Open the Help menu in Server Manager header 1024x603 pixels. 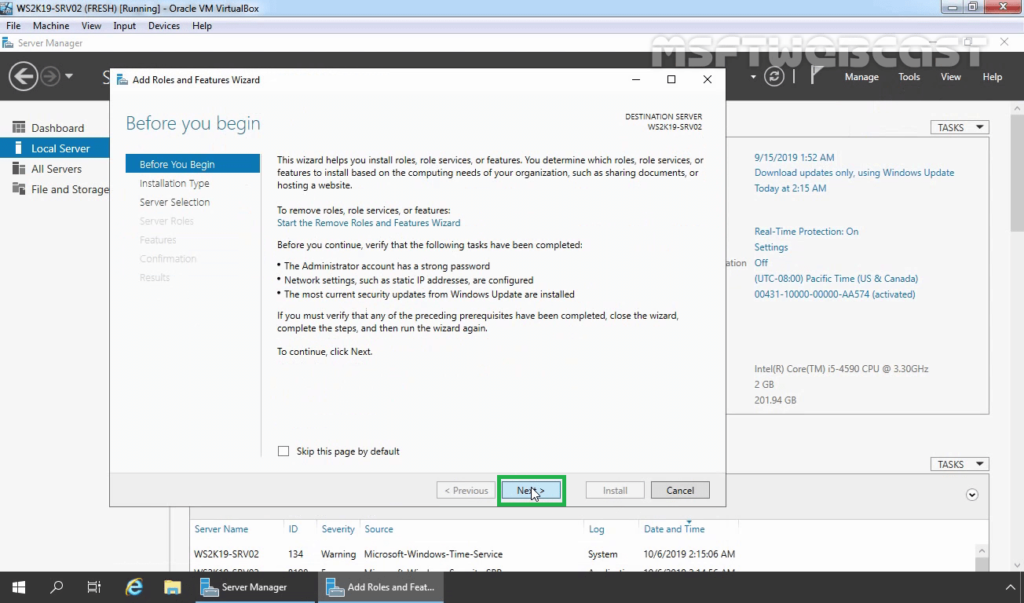pyautogui.click(x=992, y=77)
